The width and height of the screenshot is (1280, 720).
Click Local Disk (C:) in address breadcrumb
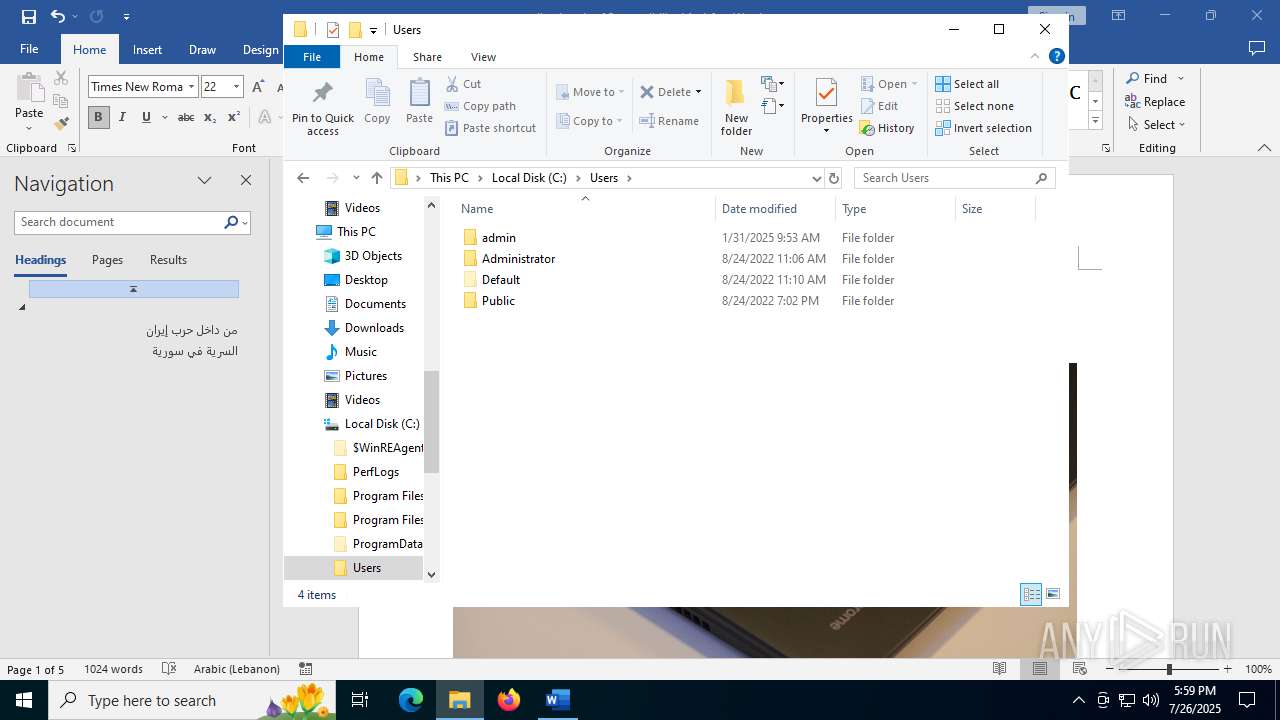(529, 178)
